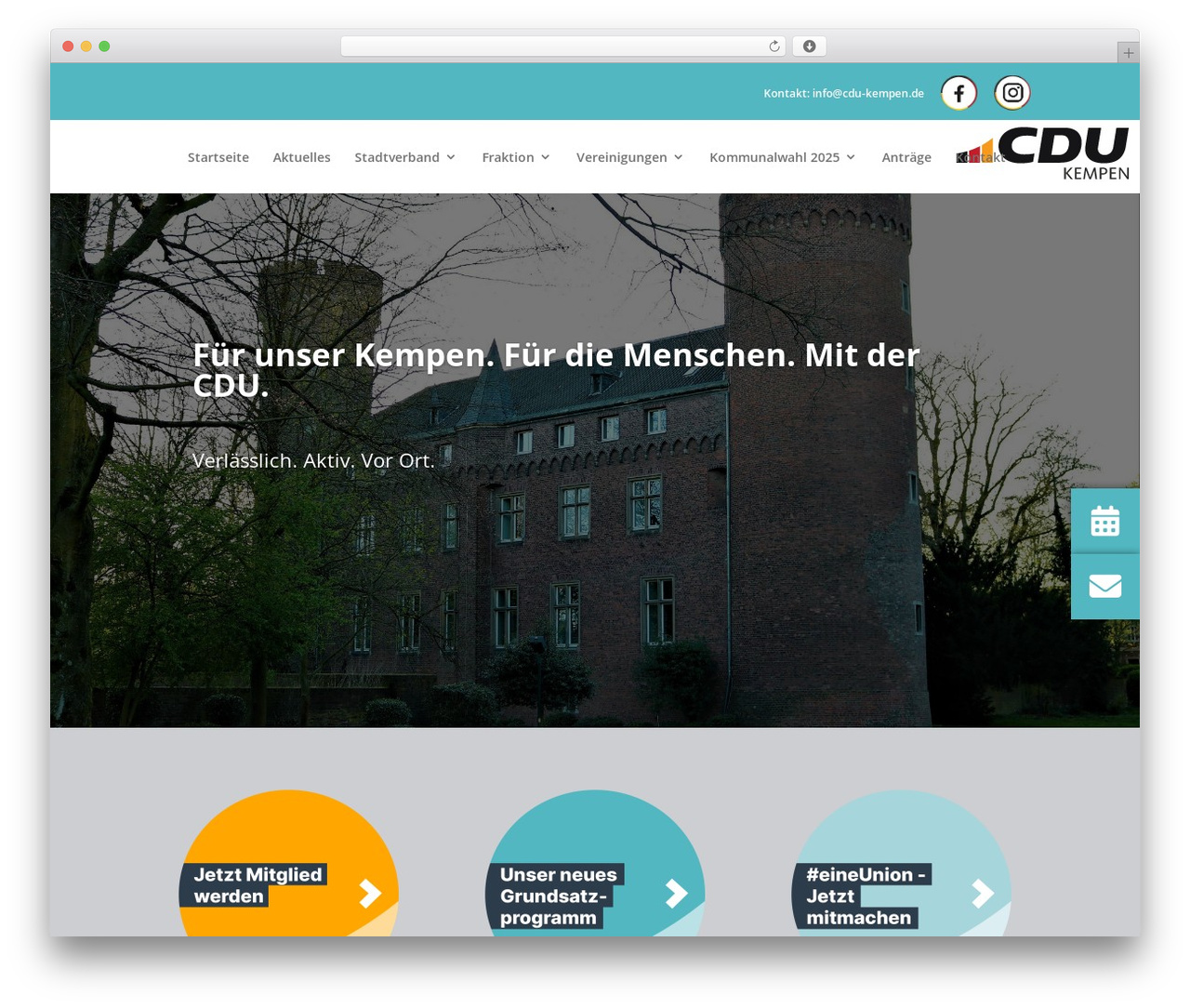Click the calendar side button
This screenshot has height=1008, width=1190.
[x=1105, y=521]
